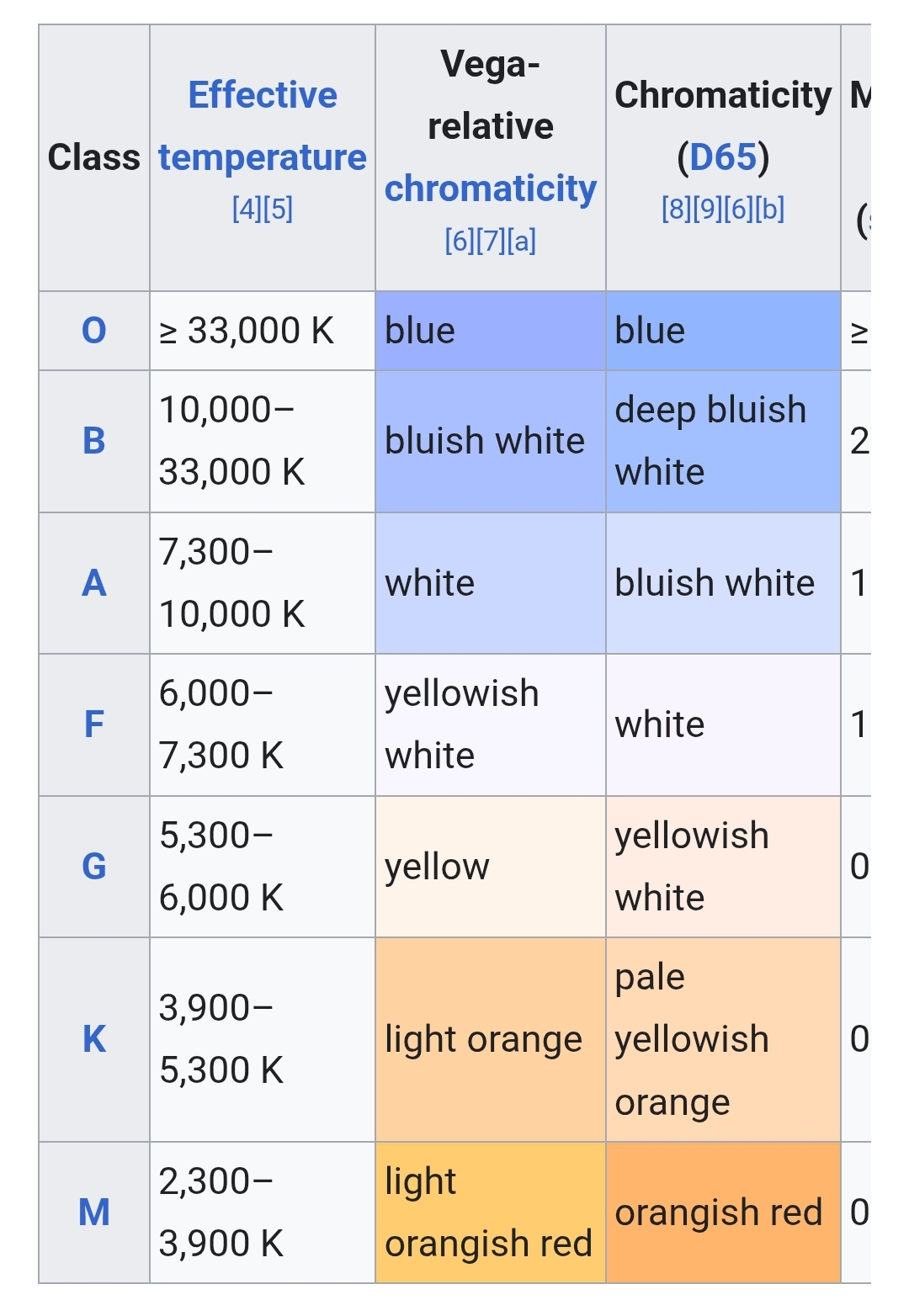This screenshot has height=1316, width=909.
Task: Select the '2,300–3,900 K' cell
Action: (x=263, y=1213)
